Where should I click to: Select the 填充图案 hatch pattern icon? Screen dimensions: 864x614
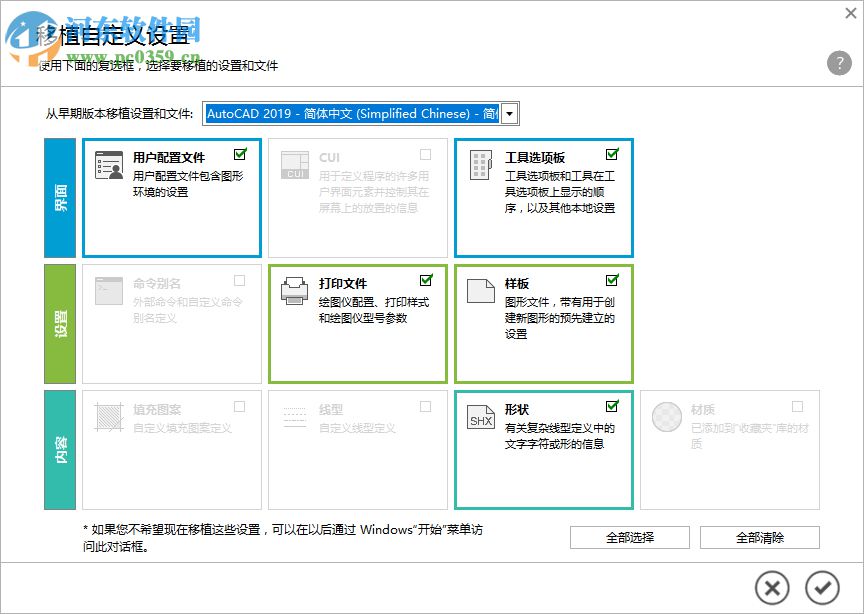(109, 415)
